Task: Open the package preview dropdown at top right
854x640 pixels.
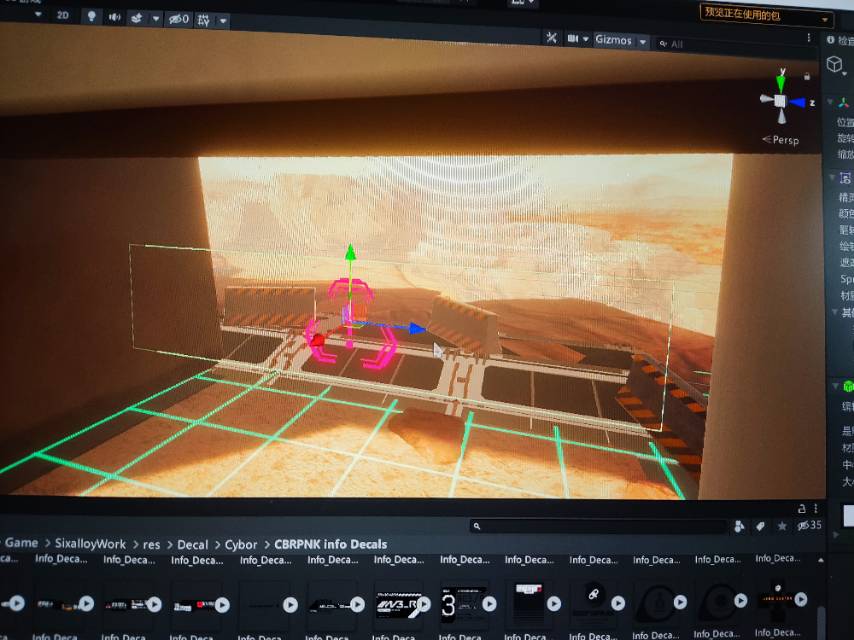Action: click(767, 14)
